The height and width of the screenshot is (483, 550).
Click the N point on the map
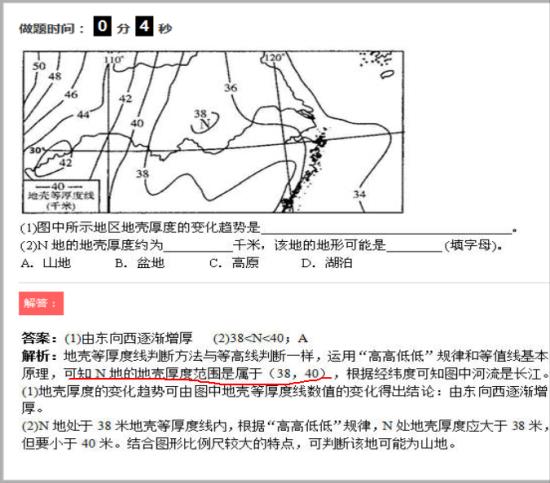click(205, 124)
